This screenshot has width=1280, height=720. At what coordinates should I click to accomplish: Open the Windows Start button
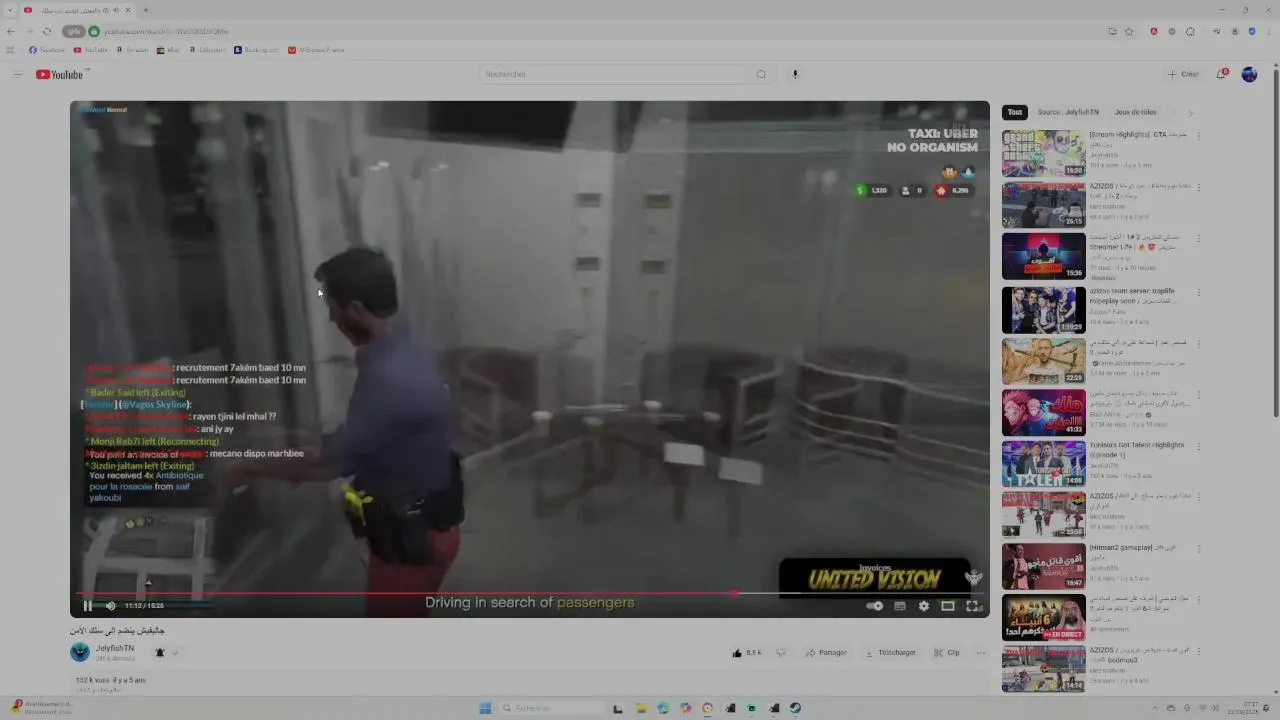[485, 708]
